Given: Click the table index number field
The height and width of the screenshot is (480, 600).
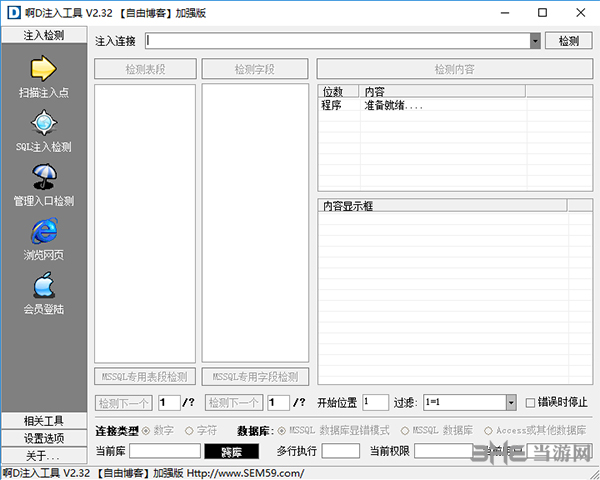Looking at the screenshot, I should tap(169, 403).
